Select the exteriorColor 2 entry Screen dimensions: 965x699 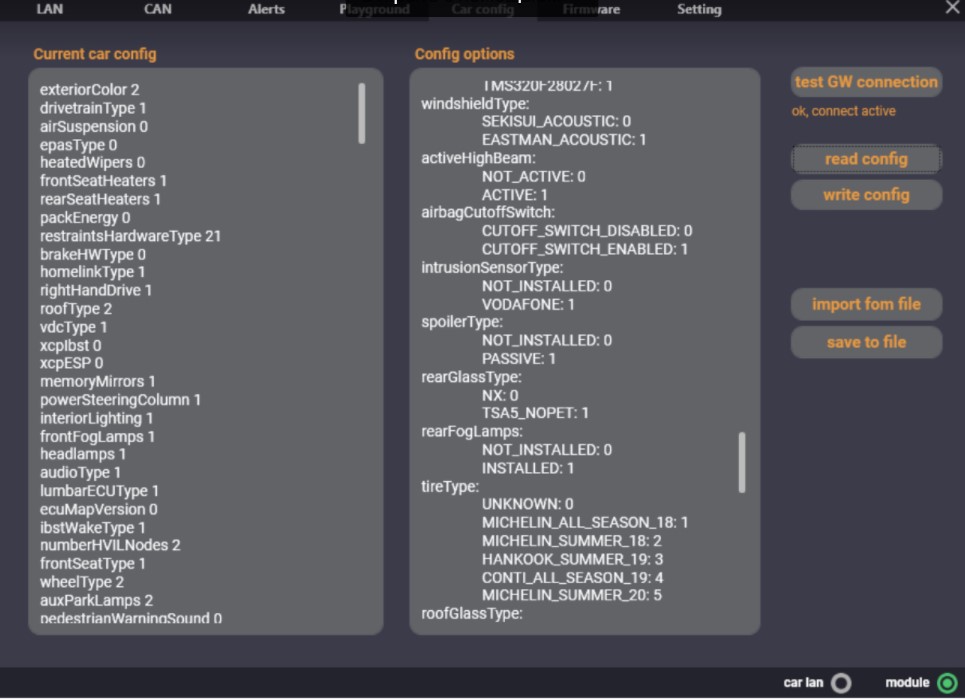pyautogui.click(x=90, y=90)
